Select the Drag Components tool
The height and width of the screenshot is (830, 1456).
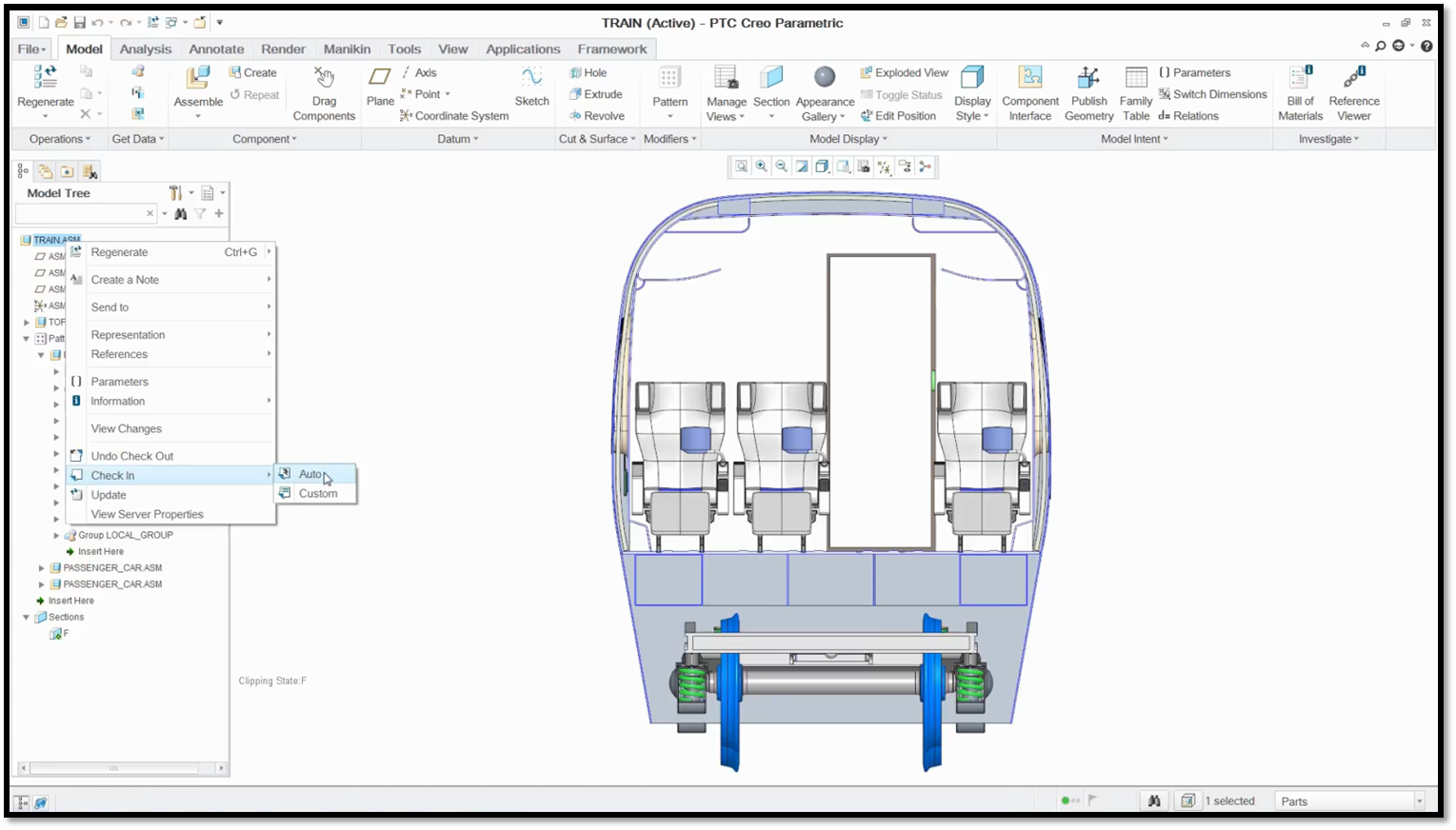coord(324,93)
